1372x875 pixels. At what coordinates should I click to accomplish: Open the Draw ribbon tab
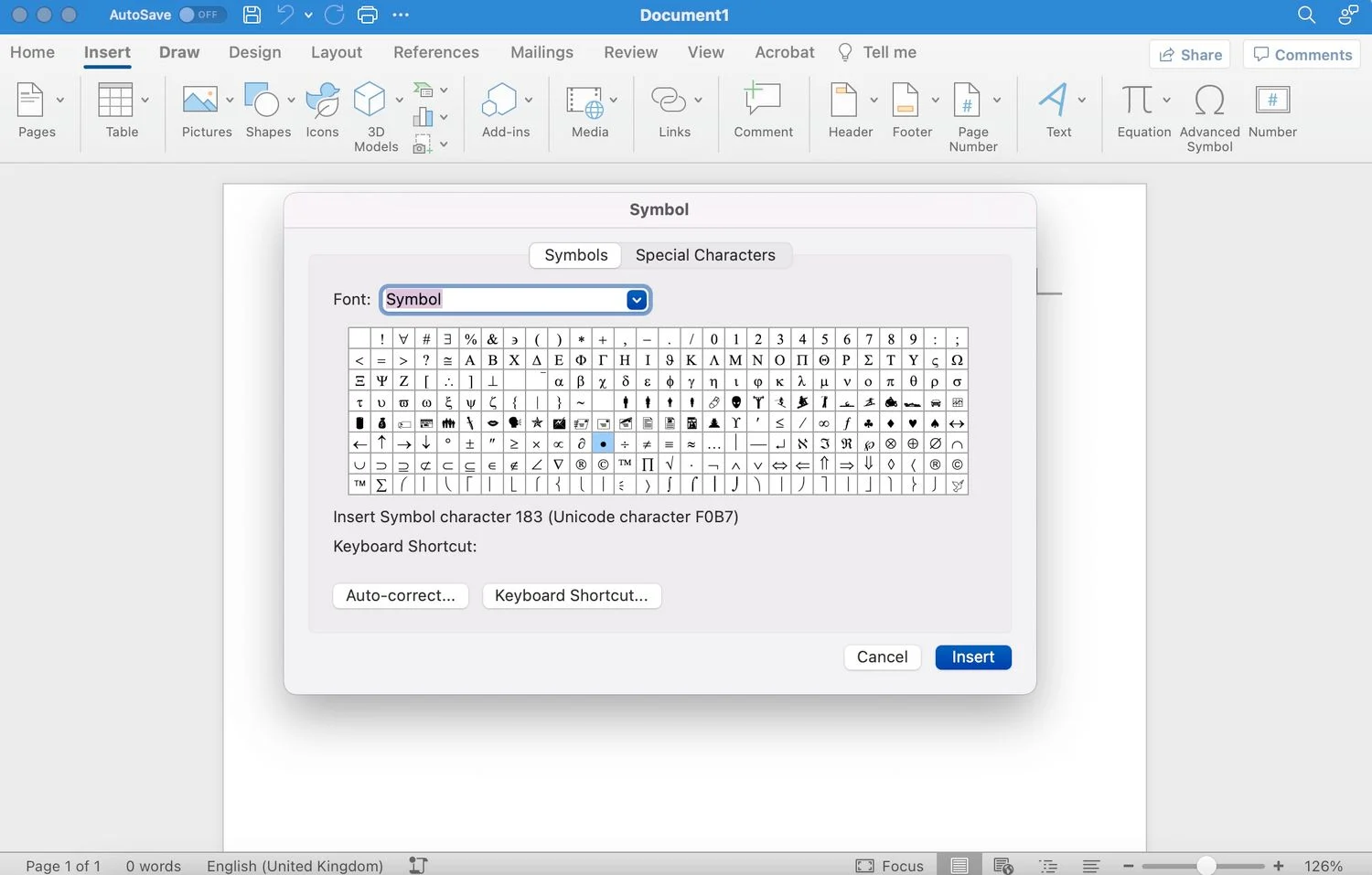click(179, 52)
